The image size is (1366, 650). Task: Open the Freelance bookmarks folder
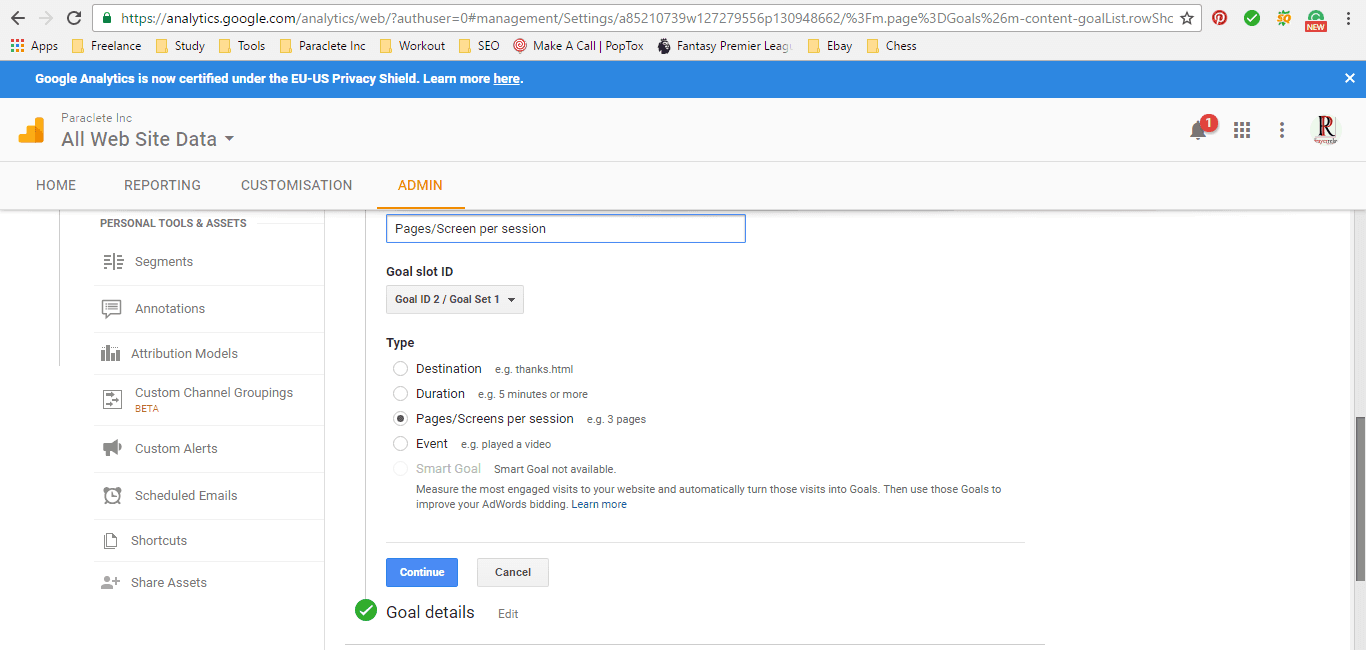pos(106,46)
